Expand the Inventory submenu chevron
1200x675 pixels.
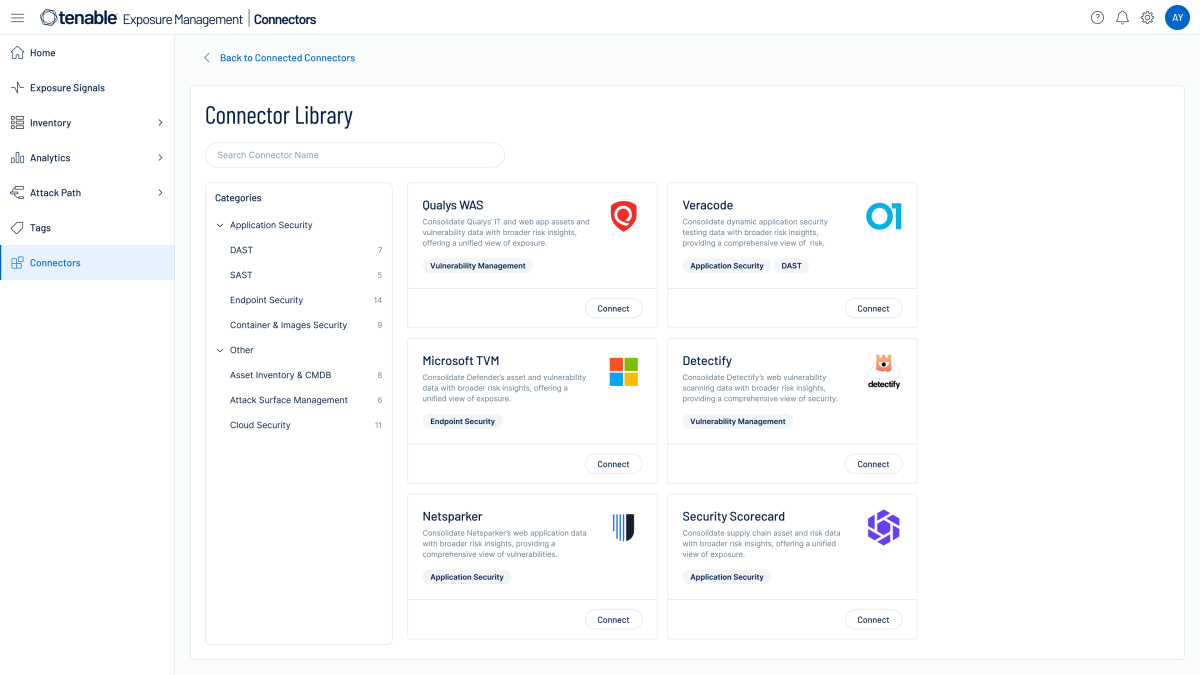pyautogui.click(x=160, y=123)
